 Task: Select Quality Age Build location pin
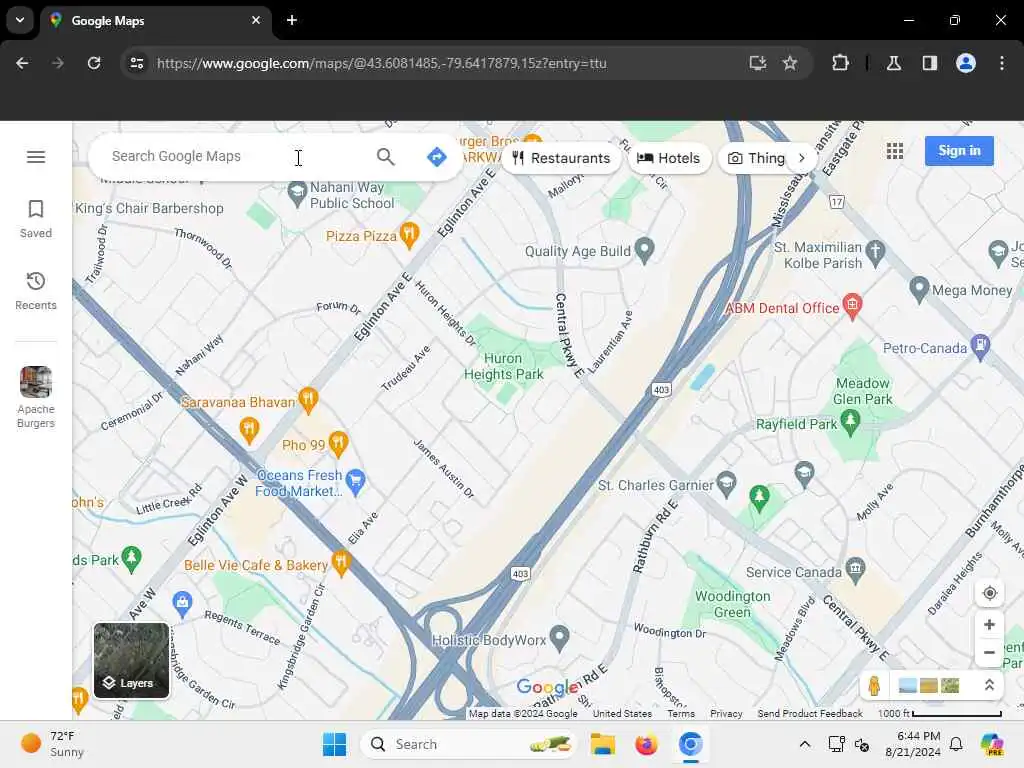[x=645, y=250]
